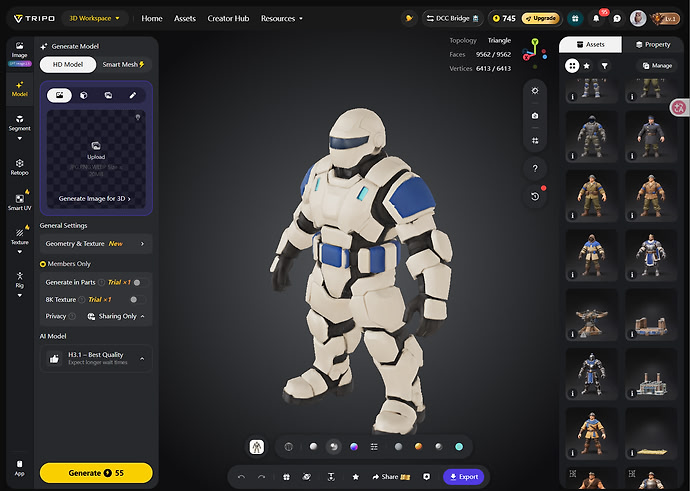This screenshot has height=491, width=690.
Task: Open Creator Hub
Action: coord(228,18)
